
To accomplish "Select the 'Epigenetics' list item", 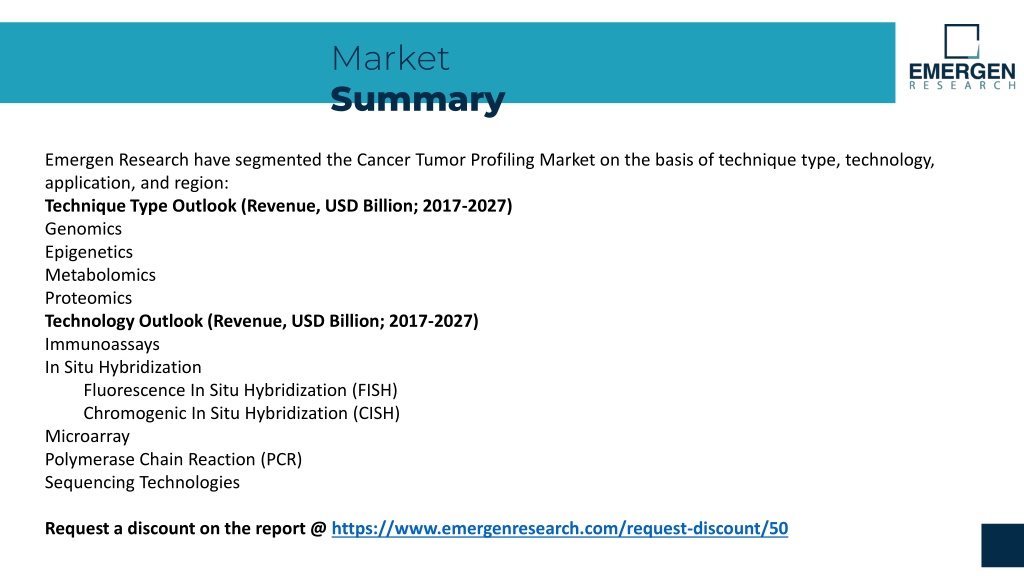I will pyautogui.click(x=89, y=252).
